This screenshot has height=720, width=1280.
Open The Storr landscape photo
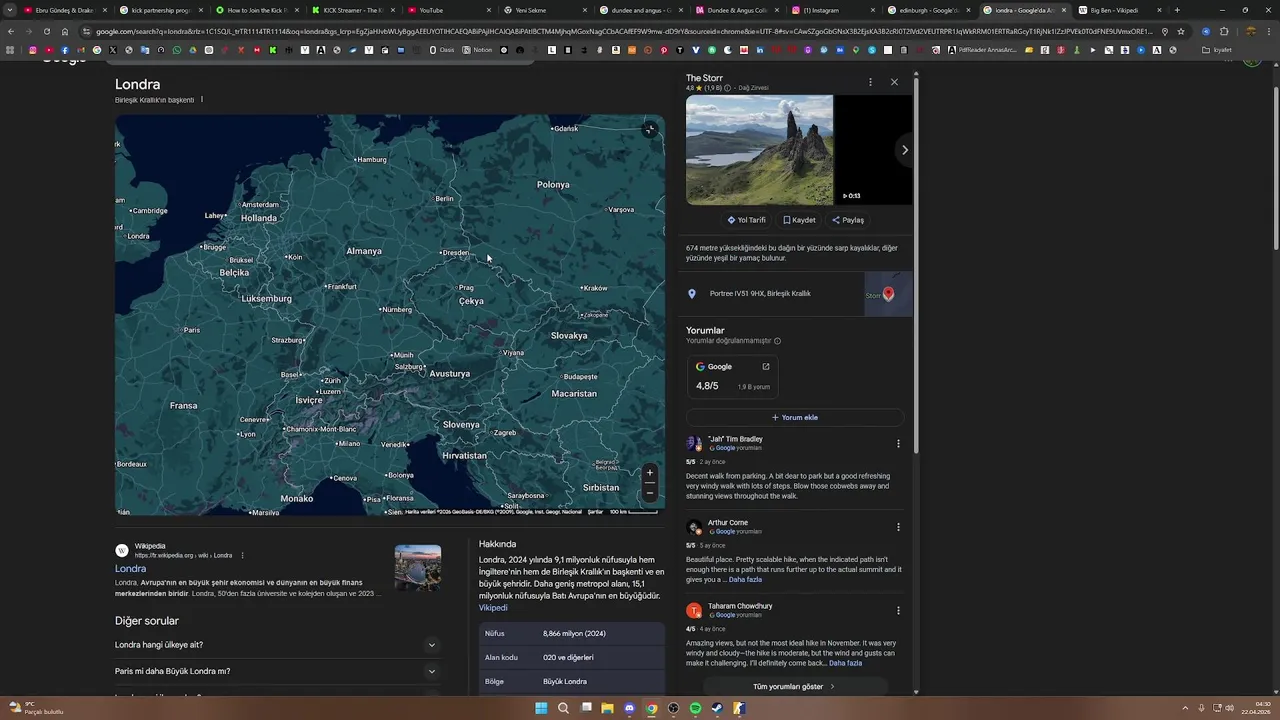pos(759,150)
